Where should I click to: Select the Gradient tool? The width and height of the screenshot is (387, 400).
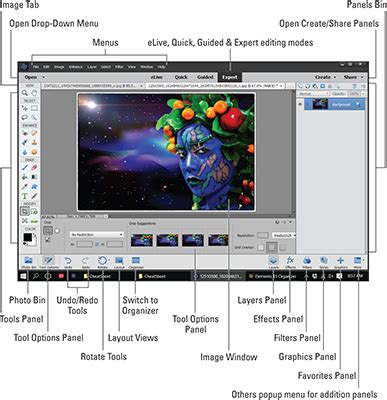(34, 177)
